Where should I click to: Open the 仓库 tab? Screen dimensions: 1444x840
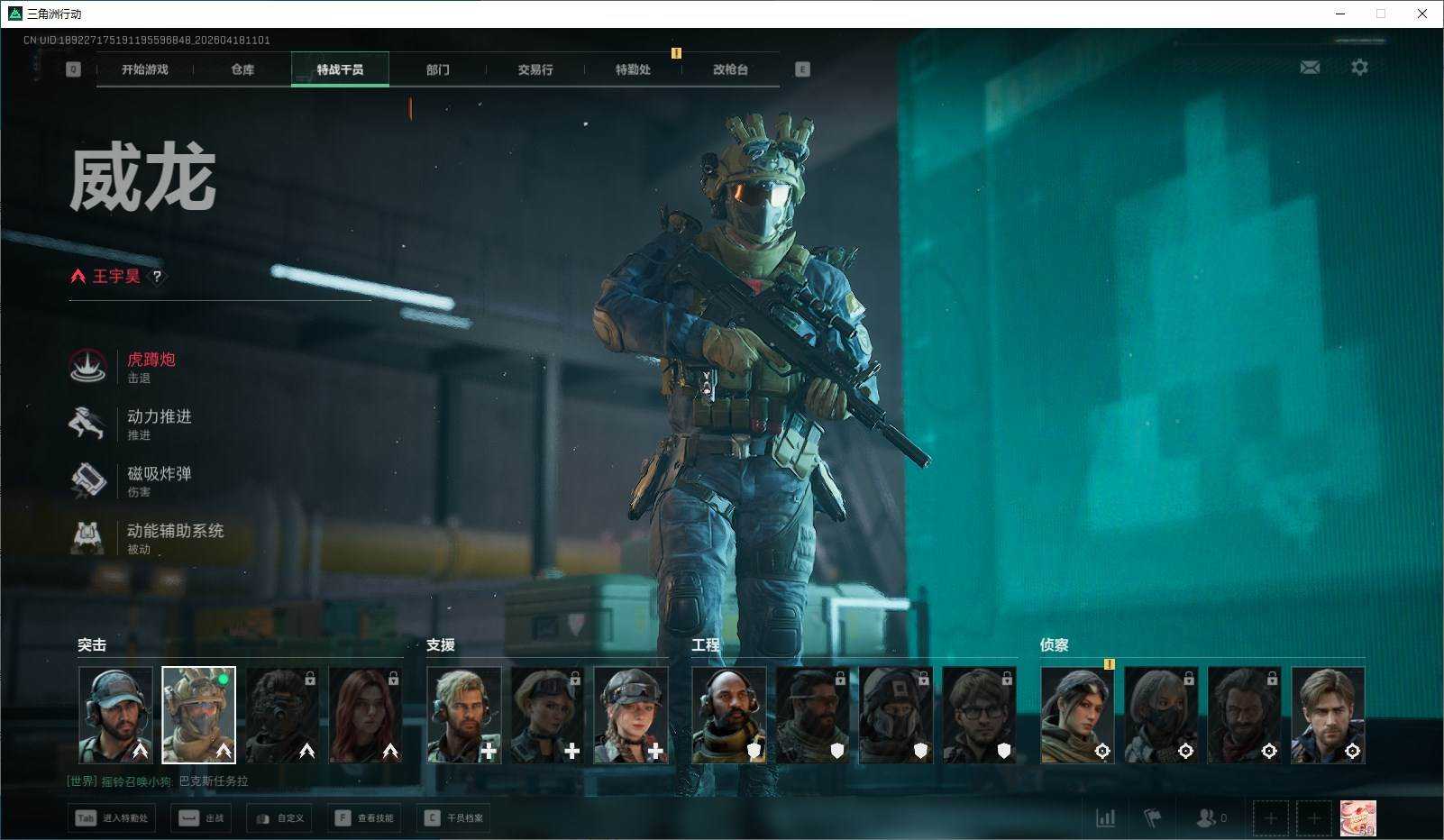tap(242, 69)
